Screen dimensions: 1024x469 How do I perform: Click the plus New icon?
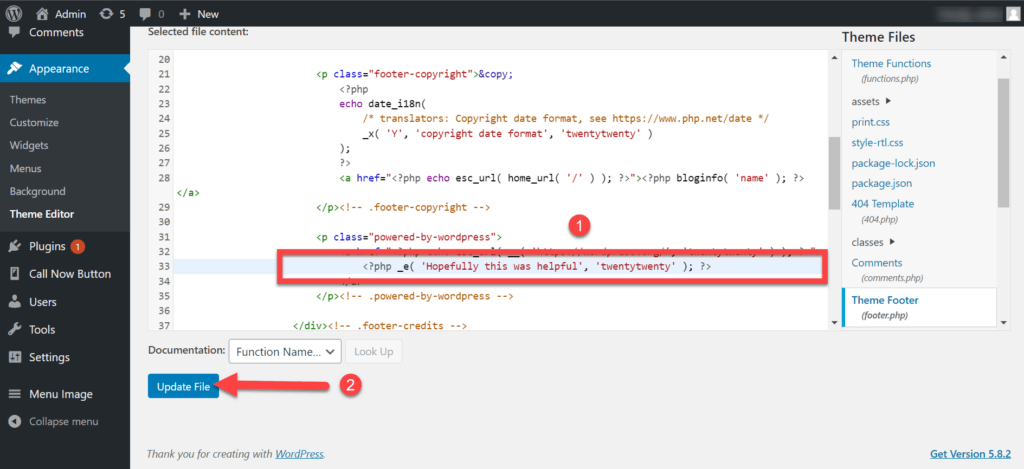pyautogui.click(x=185, y=14)
